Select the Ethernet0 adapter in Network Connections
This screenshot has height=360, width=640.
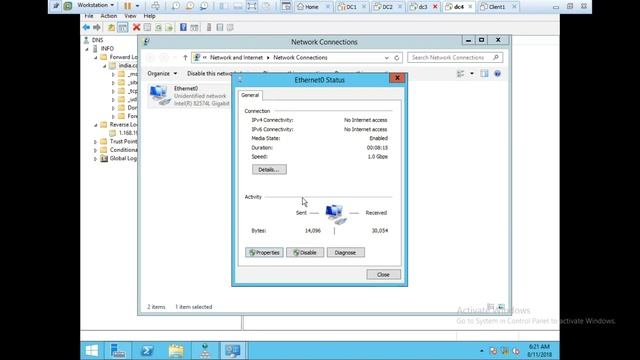coord(189,96)
